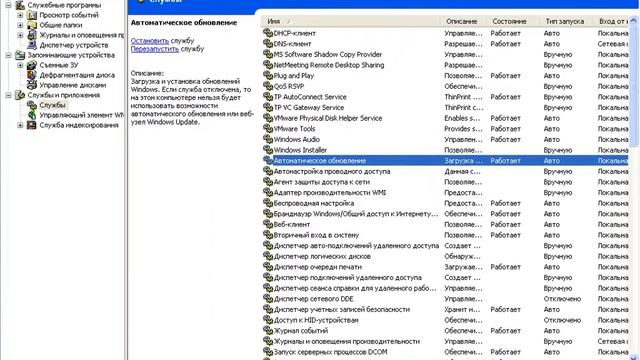Viewport: 640px width, 360px height.
Task: Select Диспетчер подключений удаленного доступа row
Action: pos(445,278)
